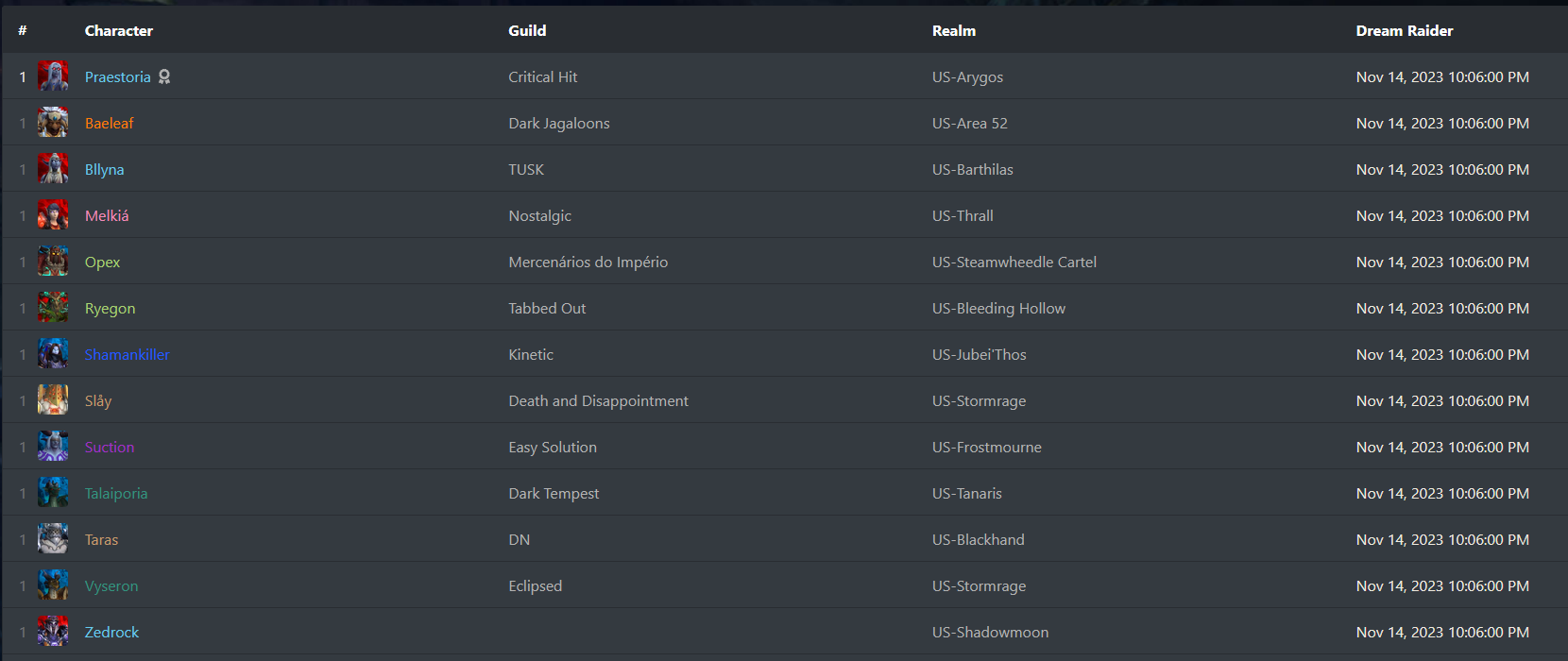Click Taras's white avatar portrait
Viewport: 1568px width, 661px height.
click(x=53, y=539)
